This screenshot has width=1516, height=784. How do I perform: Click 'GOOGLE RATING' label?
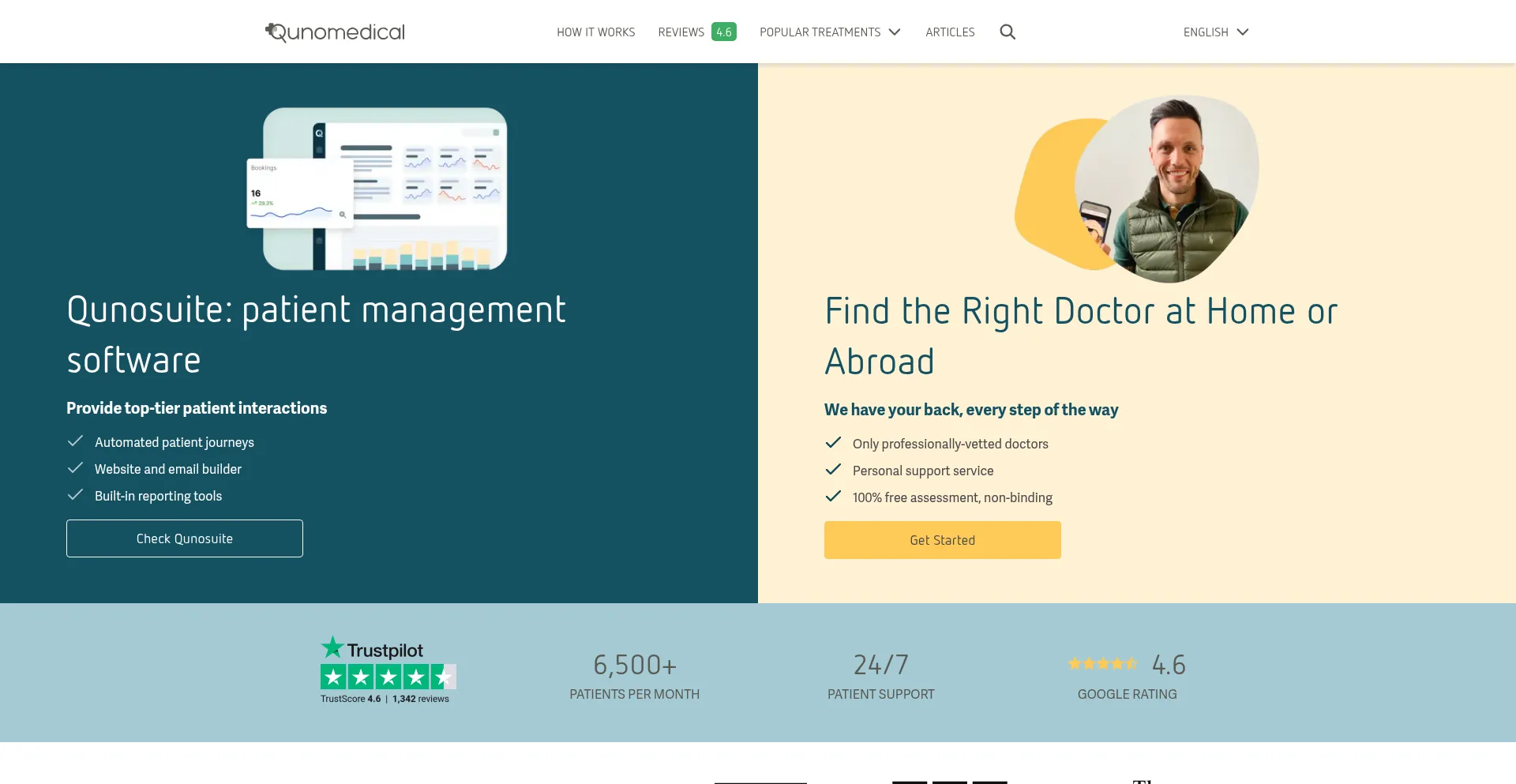(1128, 694)
